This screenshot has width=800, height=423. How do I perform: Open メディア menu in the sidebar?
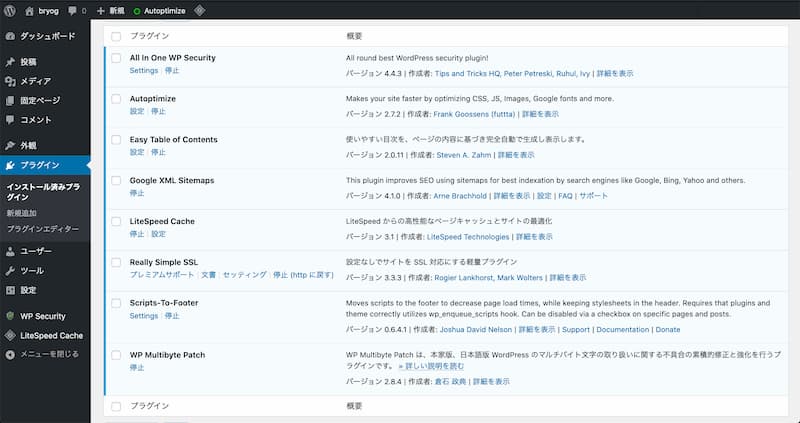35,81
